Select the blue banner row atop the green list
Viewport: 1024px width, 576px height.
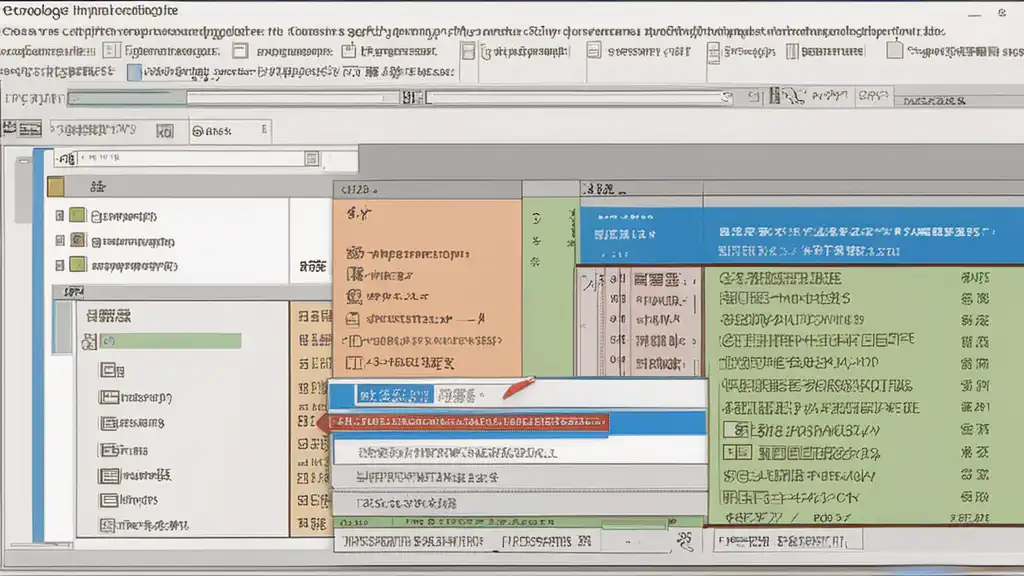801,235
